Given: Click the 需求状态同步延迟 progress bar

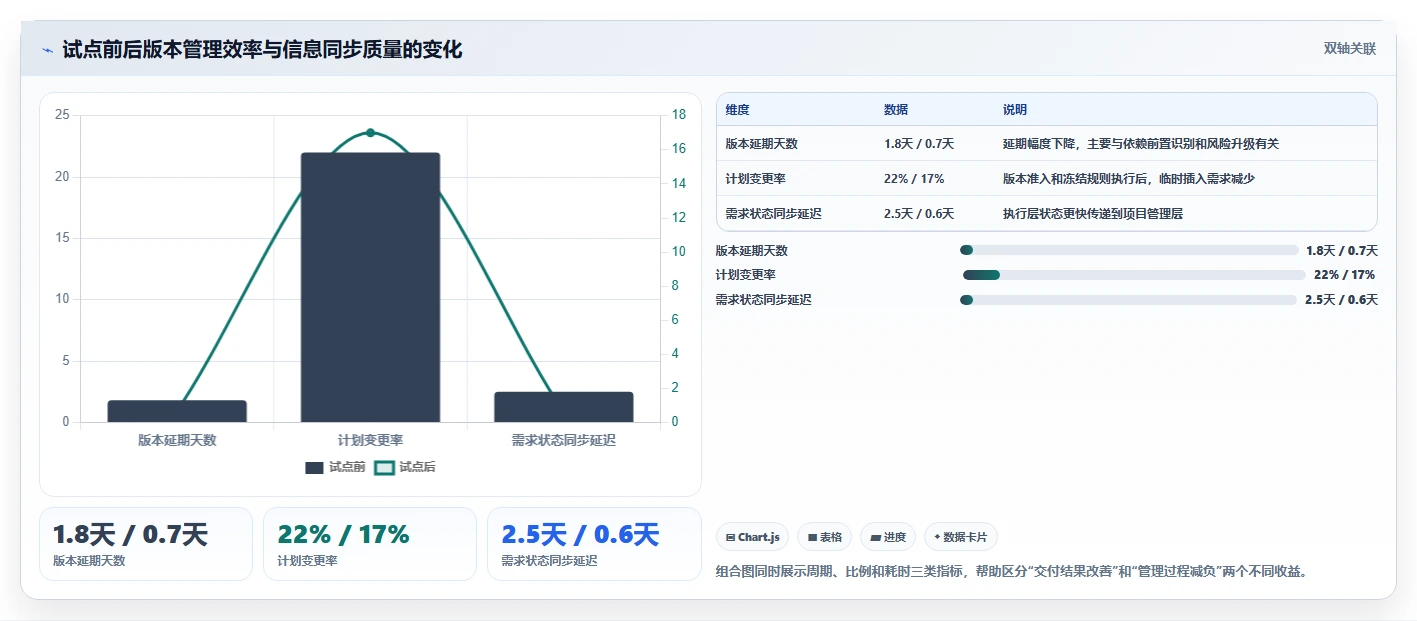Looking at the screenshot, I should [1128, 300].
